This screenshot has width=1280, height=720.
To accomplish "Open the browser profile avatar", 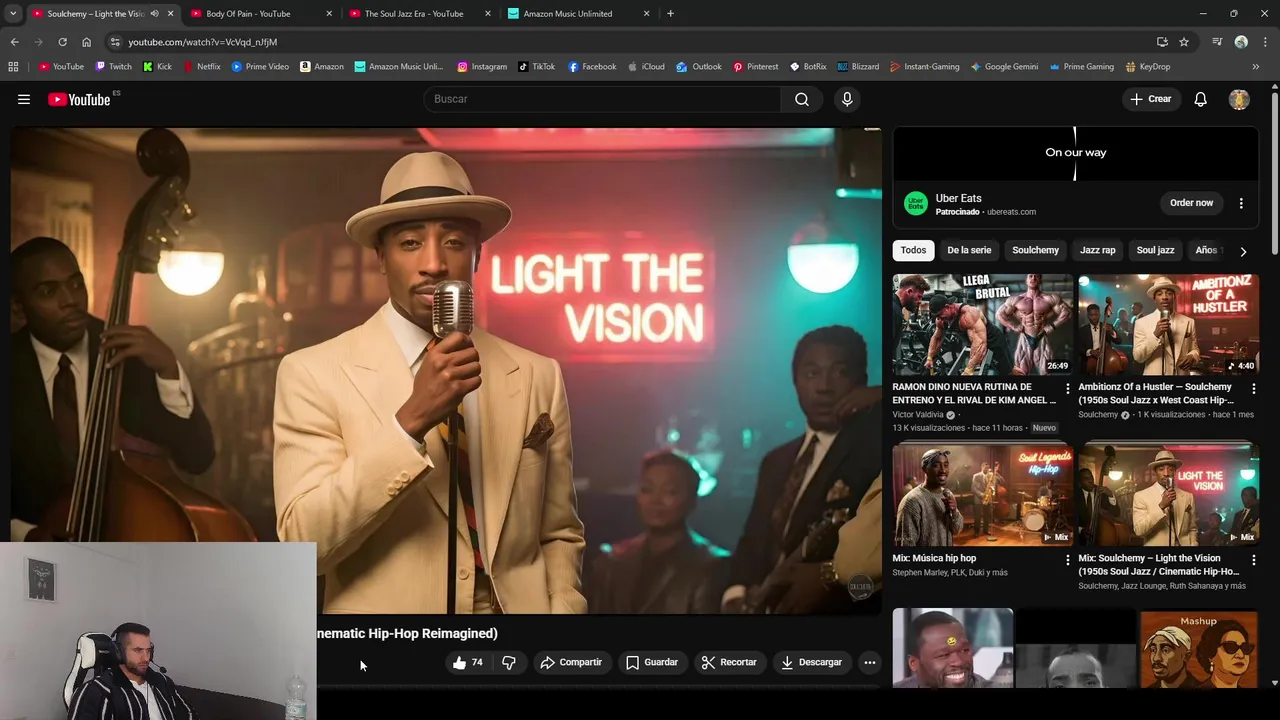I will (x=1241, y=42).
